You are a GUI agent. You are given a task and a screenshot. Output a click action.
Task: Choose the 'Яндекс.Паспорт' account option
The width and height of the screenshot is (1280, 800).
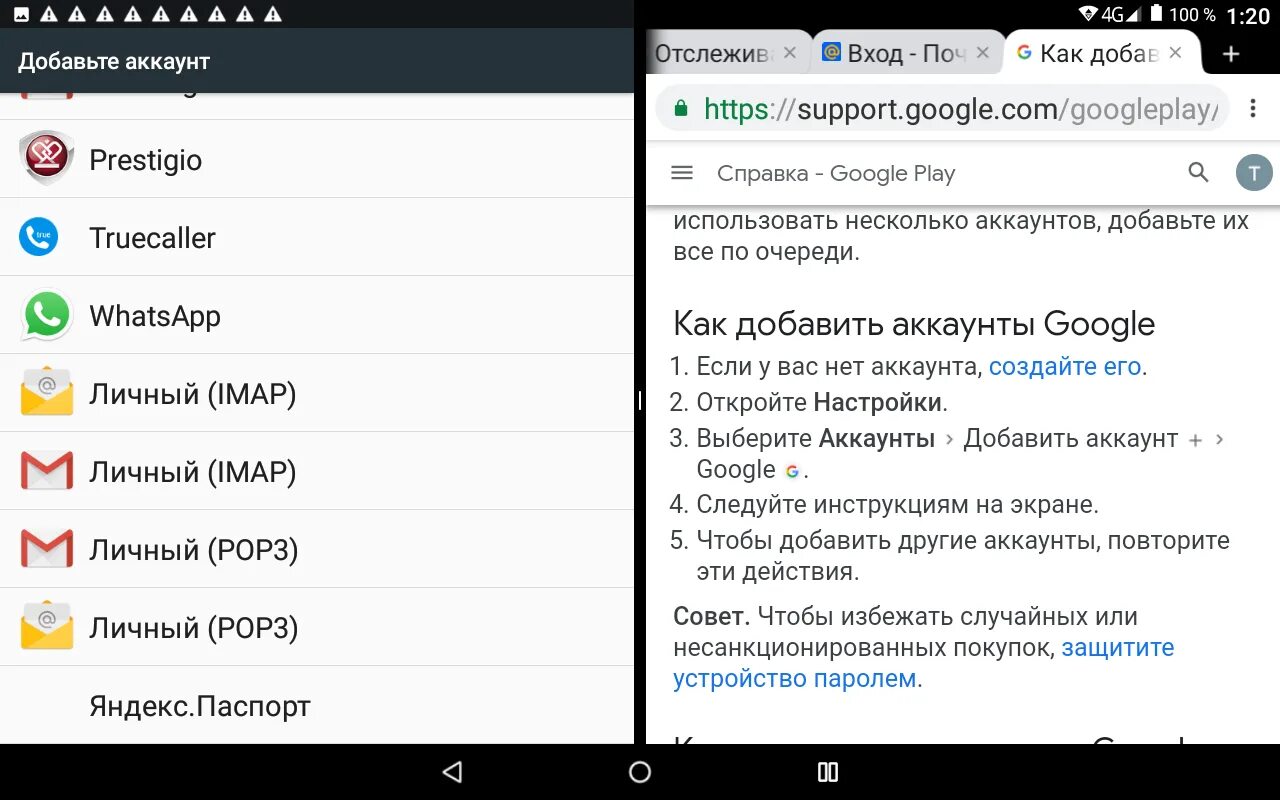pos(317,705)
